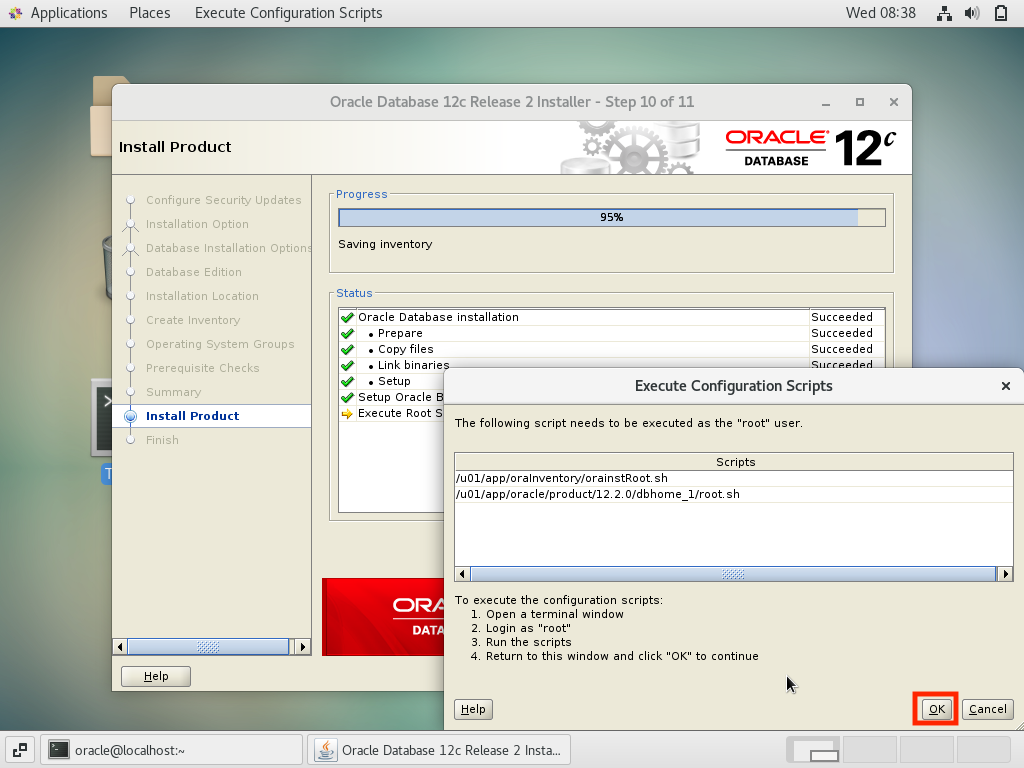This screenshot has width=1024, height=768.
Task: Select the Setup status row
Action: pos(392,381)
